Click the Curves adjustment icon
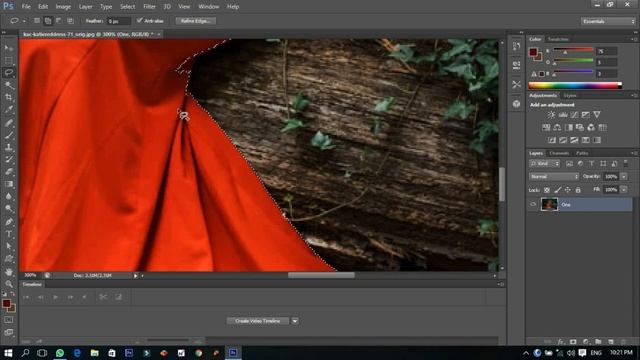This screenshot has height=360, width=640. 574,115
